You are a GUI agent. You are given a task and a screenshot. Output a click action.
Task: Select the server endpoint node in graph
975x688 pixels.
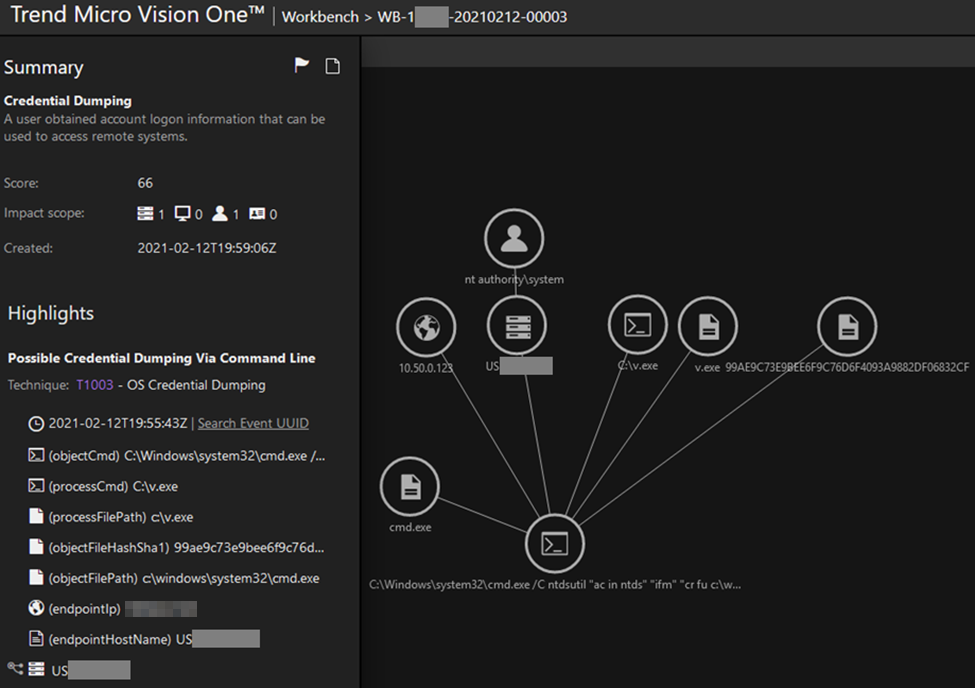pos(517,326)
